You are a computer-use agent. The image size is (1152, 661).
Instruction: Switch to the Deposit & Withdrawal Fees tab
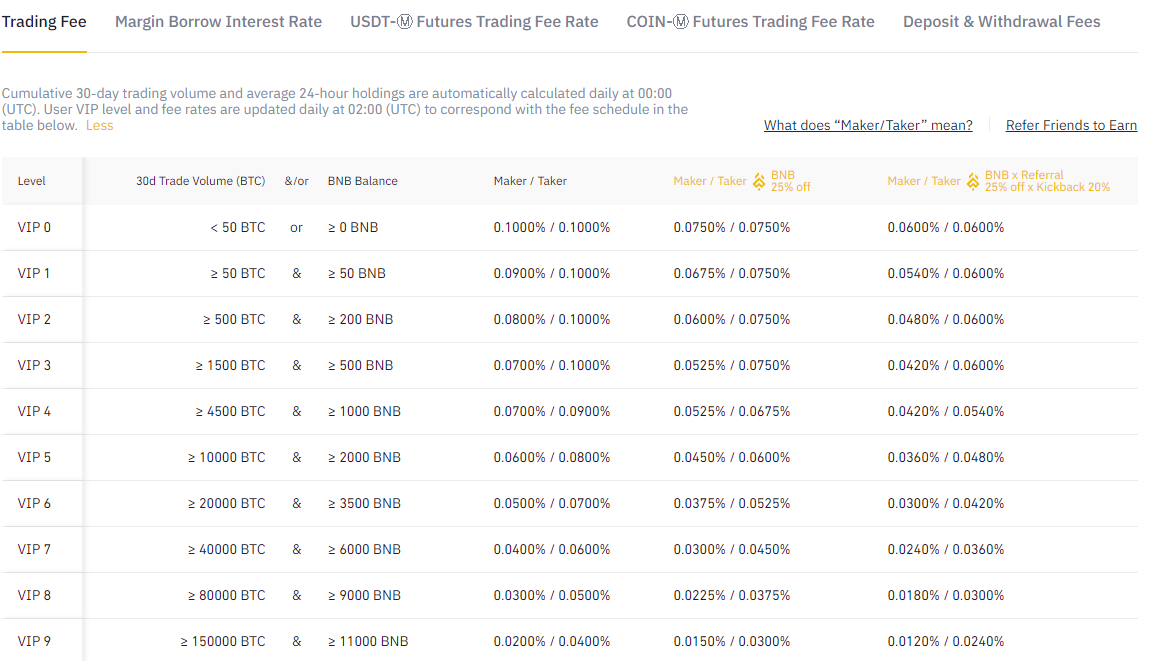1001,21
